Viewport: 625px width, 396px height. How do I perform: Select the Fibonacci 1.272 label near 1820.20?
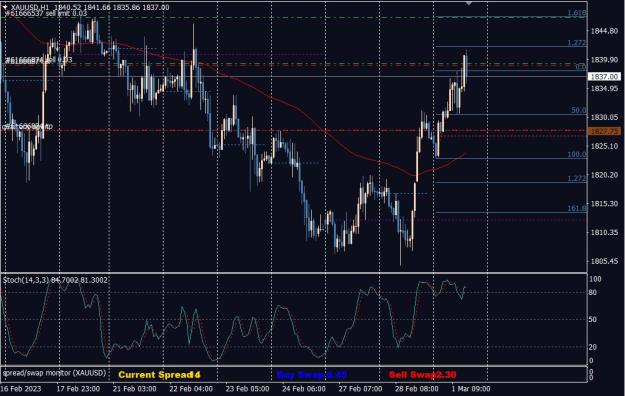tap(577, 179)
